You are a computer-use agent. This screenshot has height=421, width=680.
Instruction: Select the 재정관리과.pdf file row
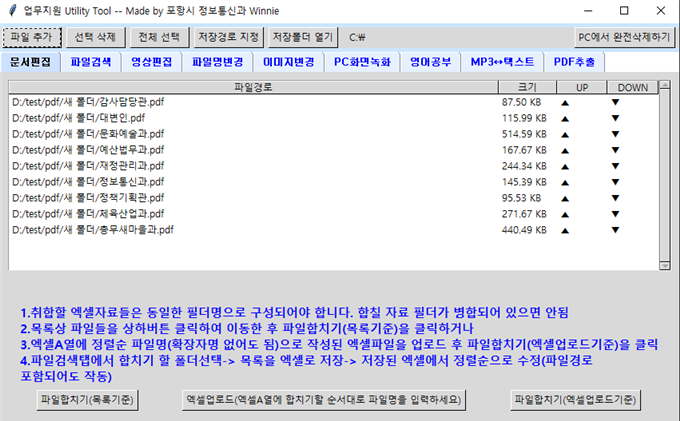(x=90, y=166)
